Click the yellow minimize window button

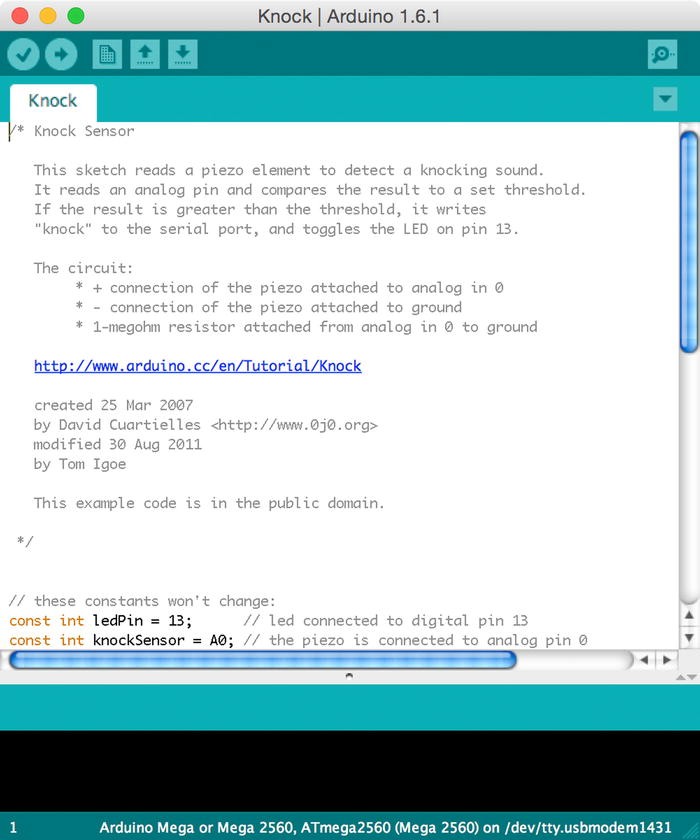coord(48,16)
